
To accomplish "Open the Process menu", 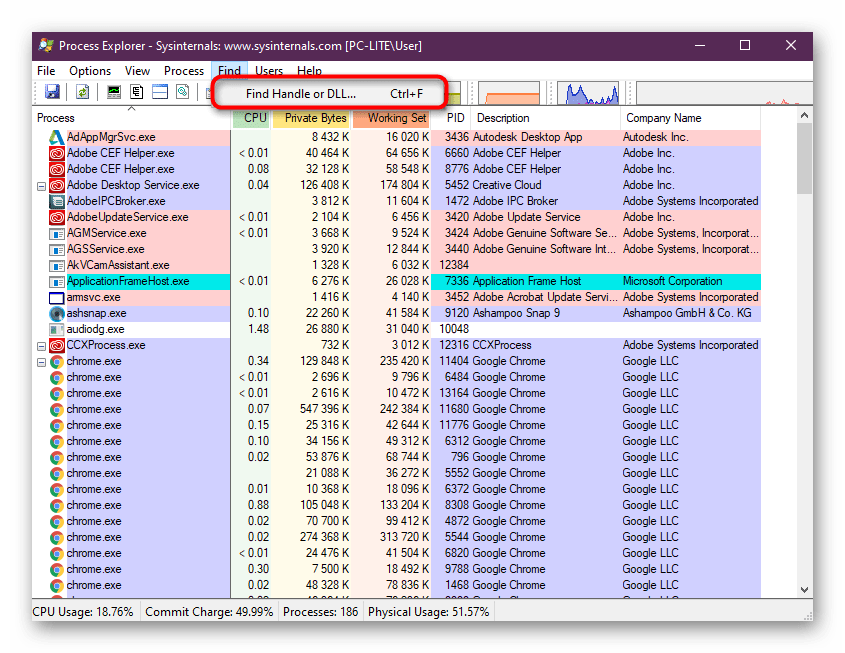I will (x=184, y=71).
